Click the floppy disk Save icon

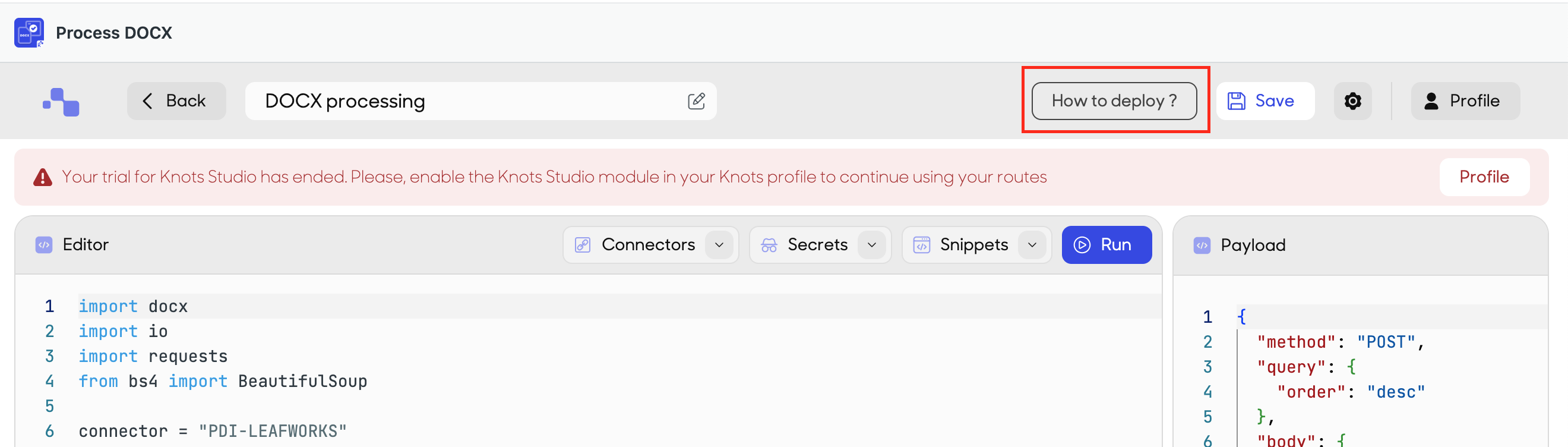point(1236,101)
